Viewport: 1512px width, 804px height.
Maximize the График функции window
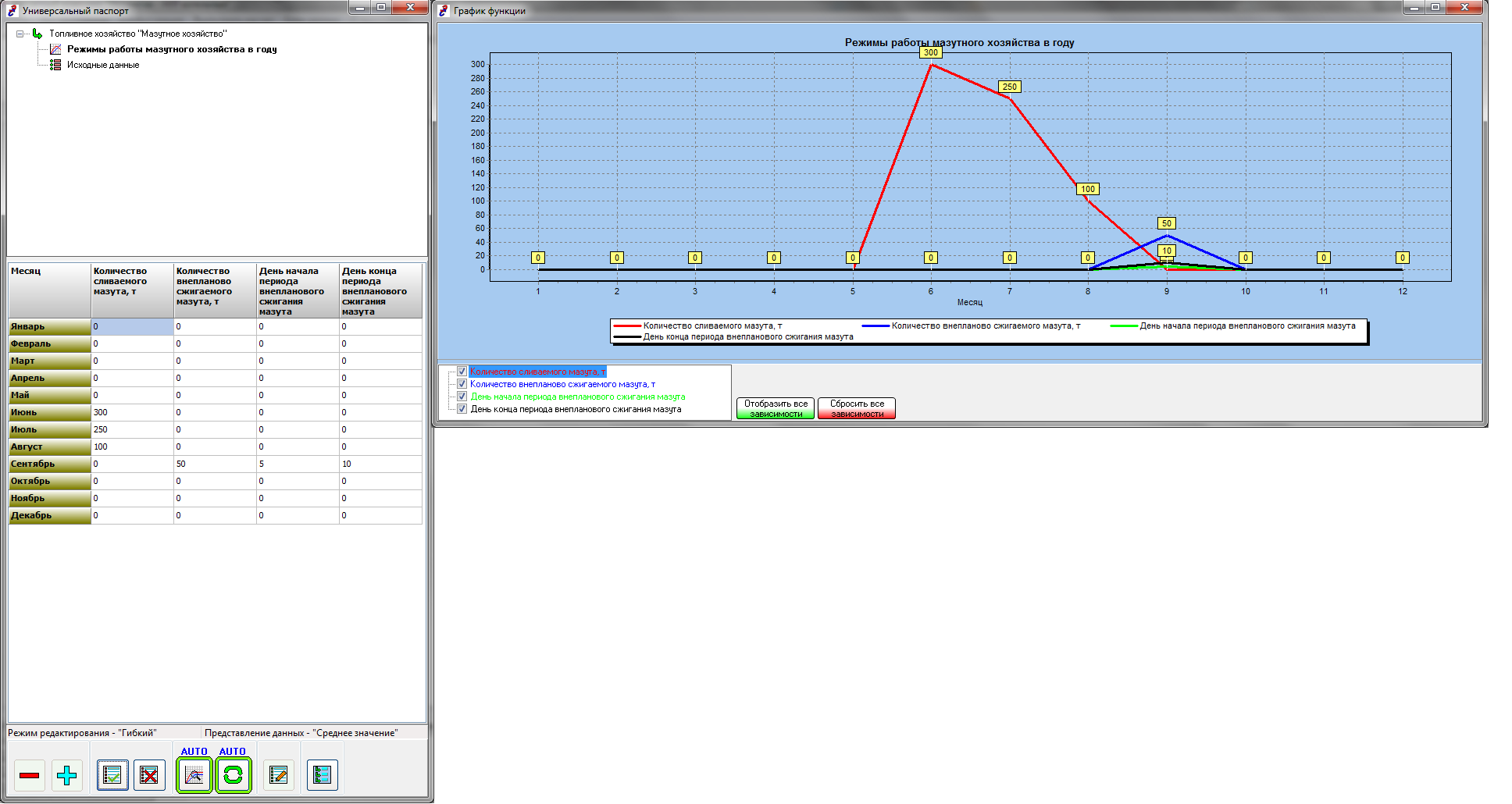[1435, 8]
